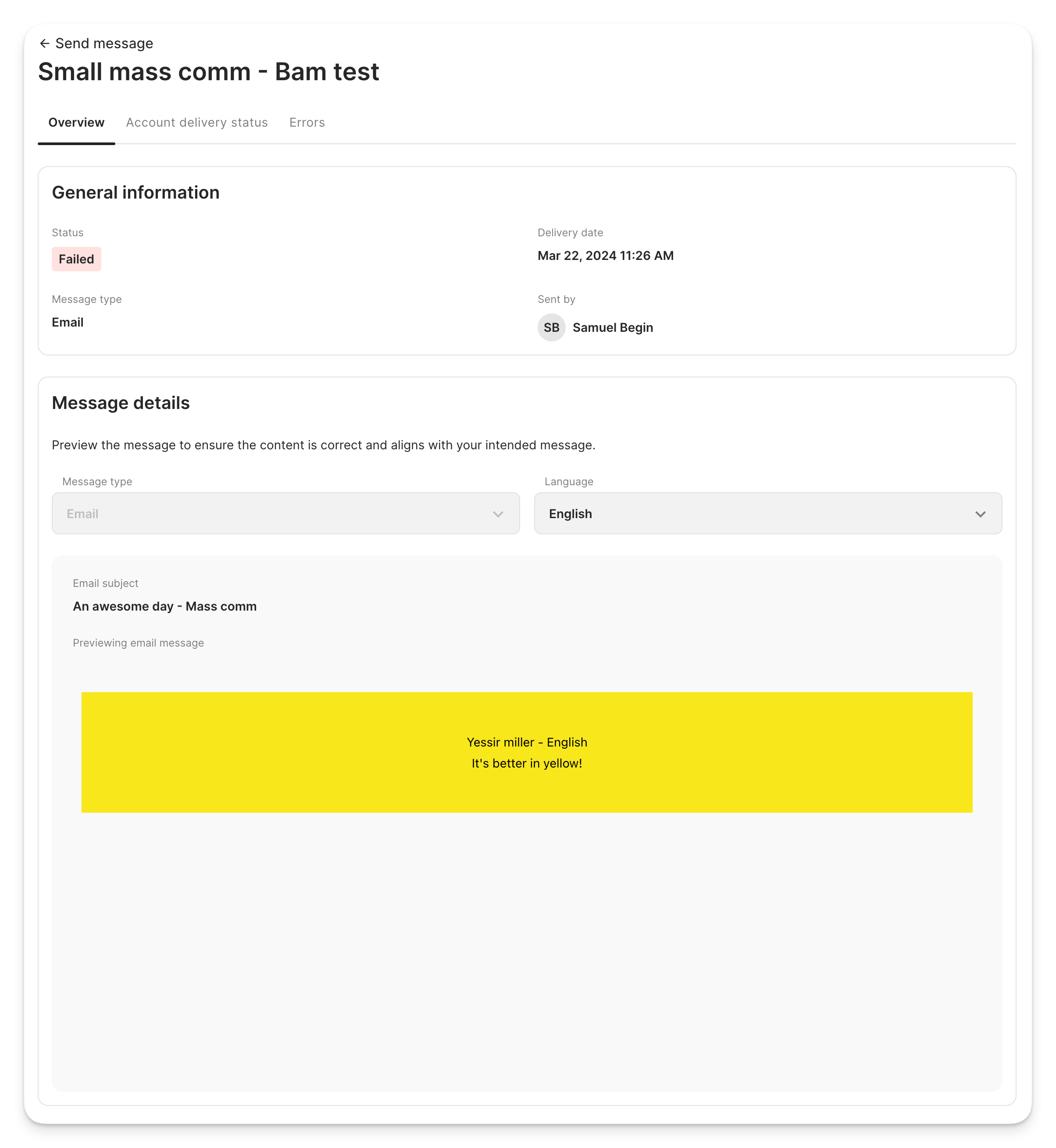The height and width of the screenshot is (1148, 1056).
Task: Click the text It's better in yellow!
Action: [526, 762]
